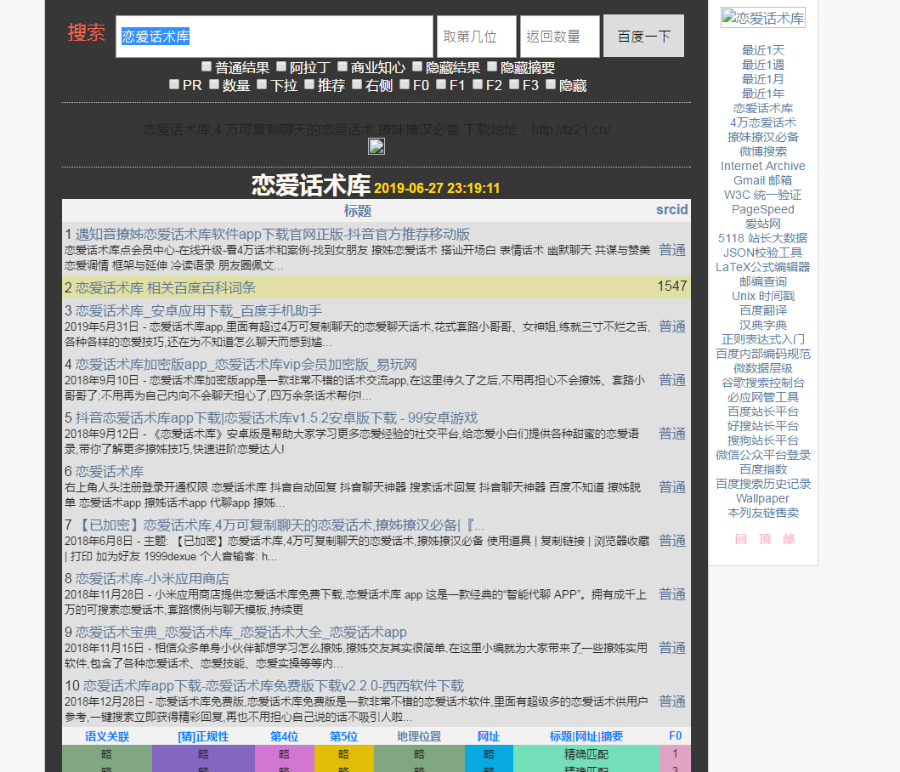
Task: Enable the PR checkbox
Action: pyautogui.click(x=174, y=84)
